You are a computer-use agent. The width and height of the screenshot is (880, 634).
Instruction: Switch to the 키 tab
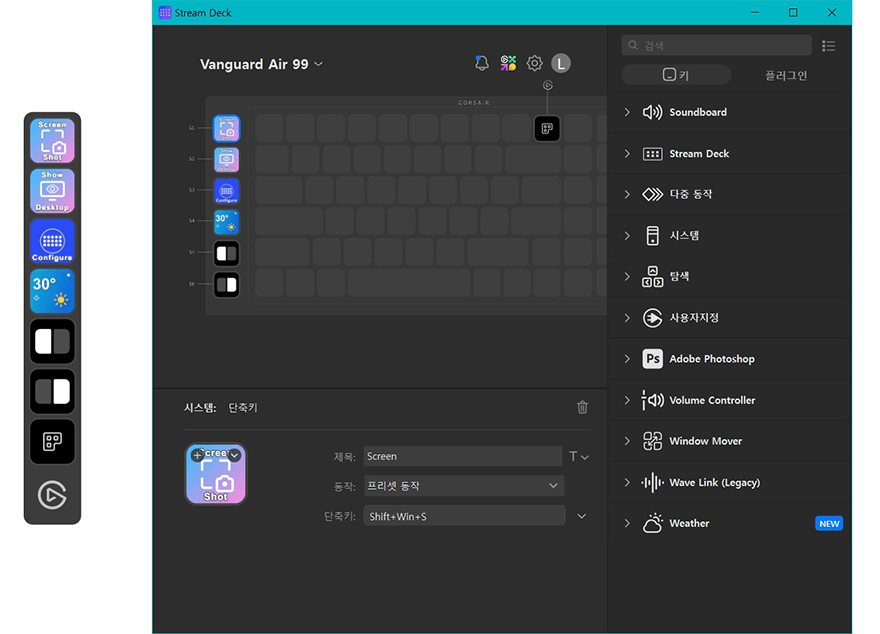[x=676, y=75]
